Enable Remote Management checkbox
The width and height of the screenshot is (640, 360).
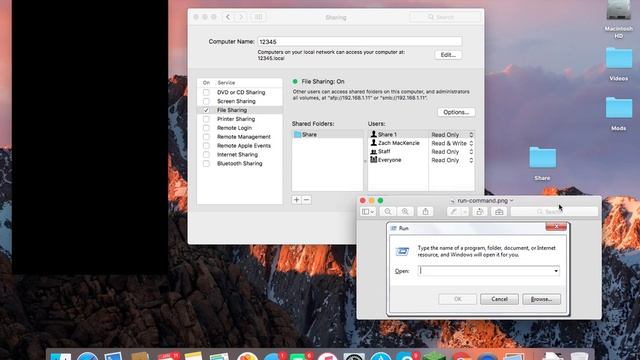pos(206,137)
